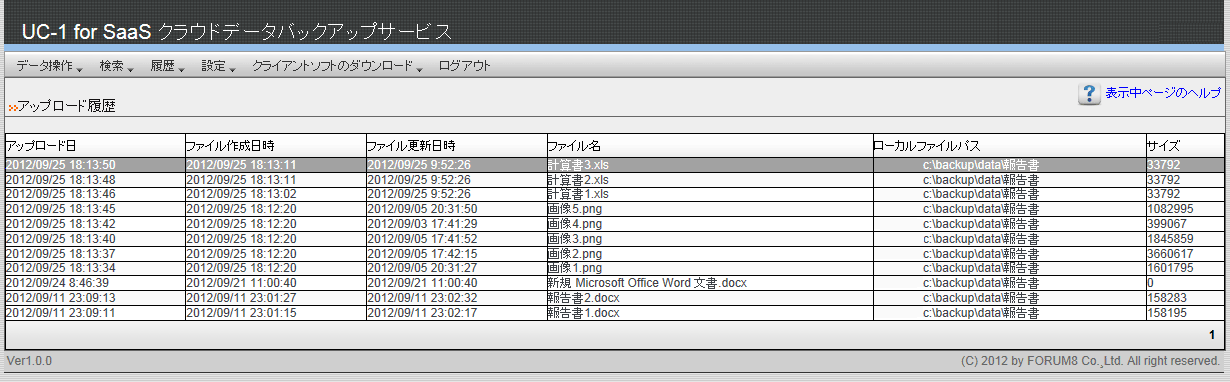Open the 履歴 menu

click(162, 66)
